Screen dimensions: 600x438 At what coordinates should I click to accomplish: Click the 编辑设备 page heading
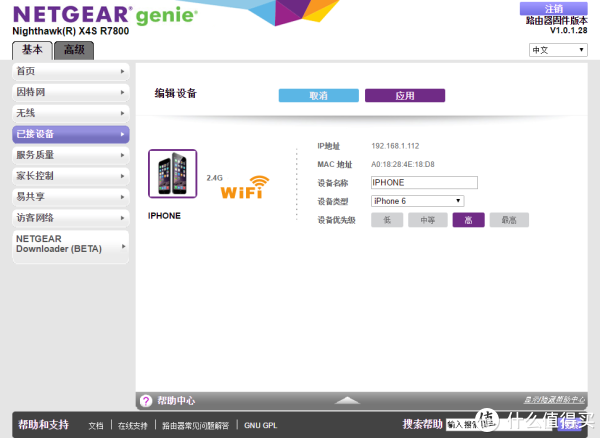tap(176, 93)
